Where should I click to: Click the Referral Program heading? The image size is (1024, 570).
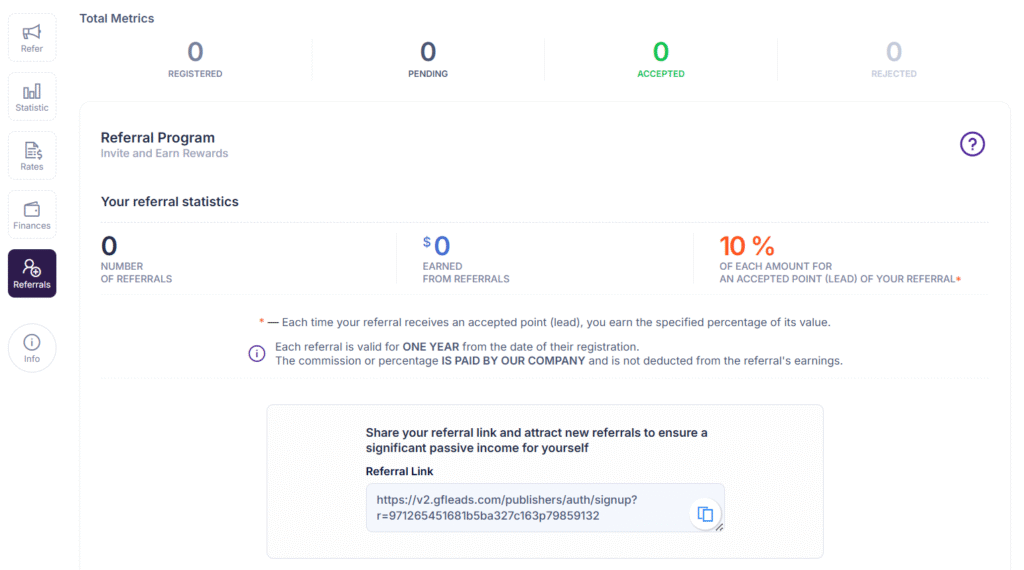point(157,138)
